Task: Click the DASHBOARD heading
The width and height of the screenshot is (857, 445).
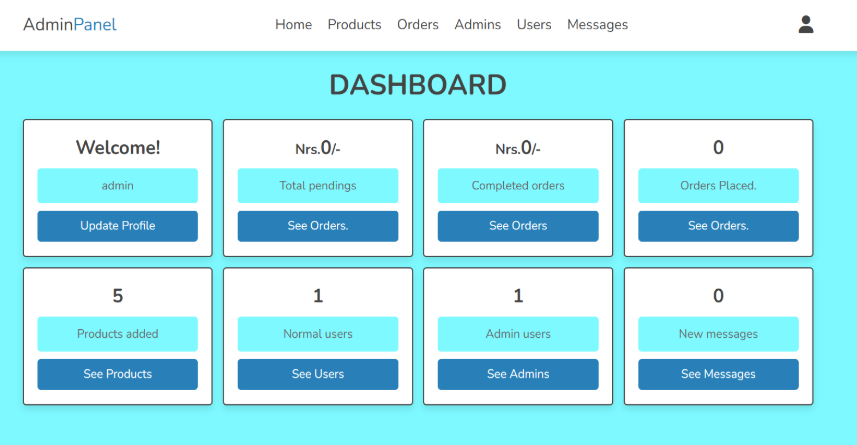Action: pos(418,86)
